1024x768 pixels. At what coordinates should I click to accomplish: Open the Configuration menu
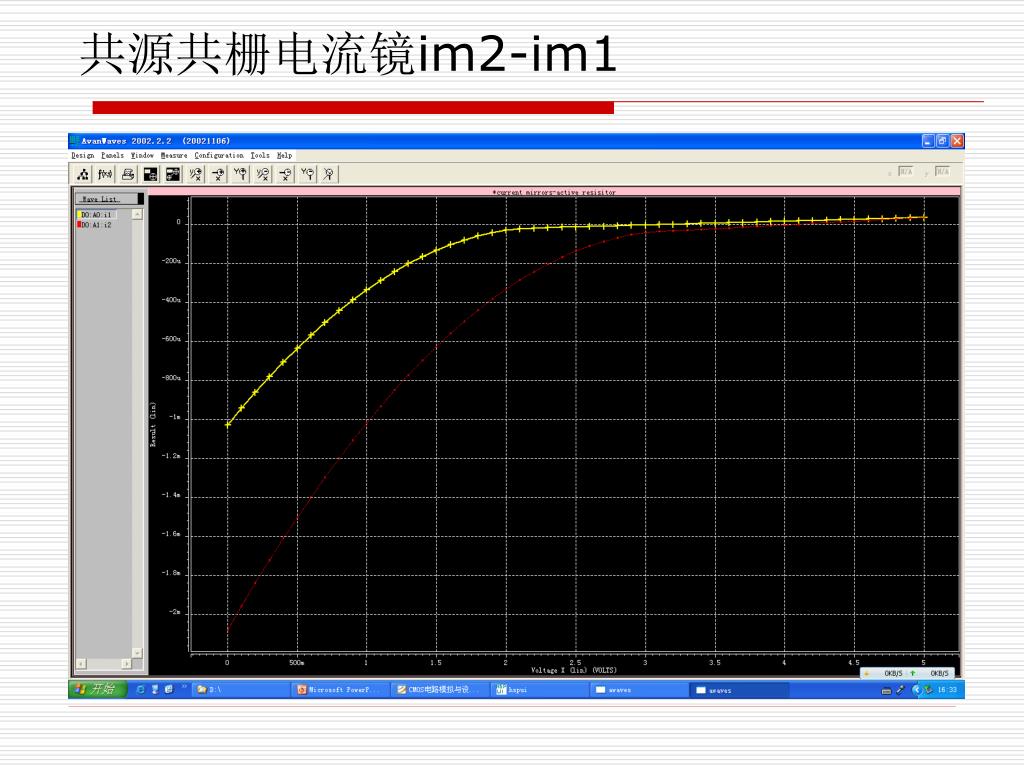[219, 155]
